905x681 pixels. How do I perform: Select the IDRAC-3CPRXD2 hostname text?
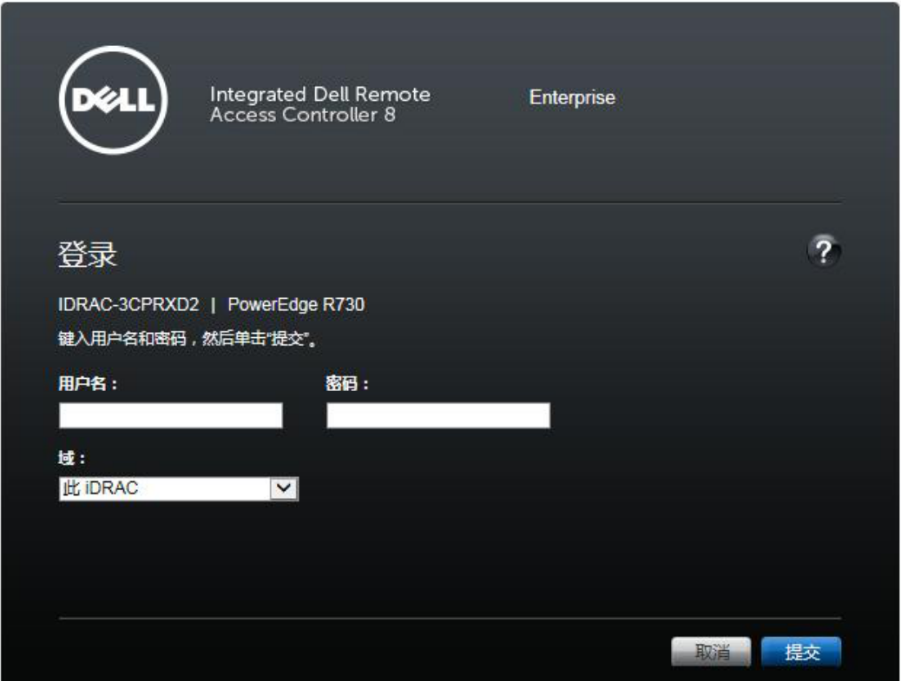click(128, 304)
